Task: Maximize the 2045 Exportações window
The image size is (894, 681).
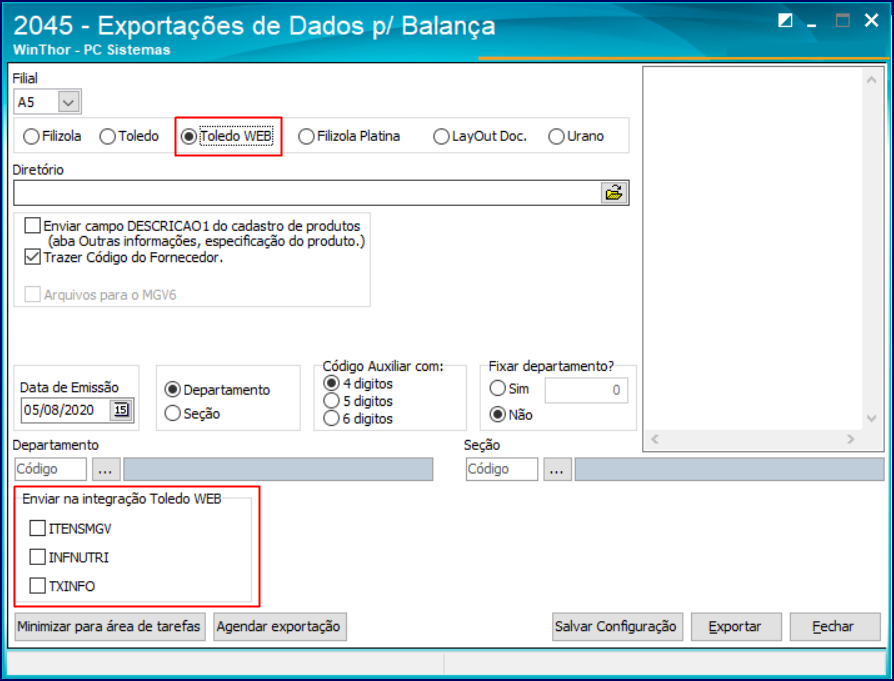Action: pyautogui.click(x=843, y=21)
